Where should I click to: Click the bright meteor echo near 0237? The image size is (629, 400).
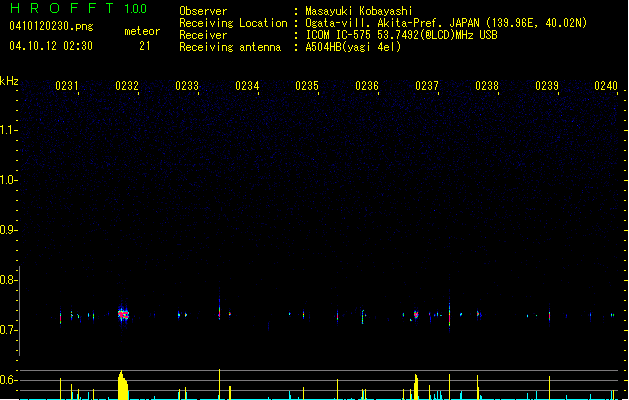[x=416, y=315]
